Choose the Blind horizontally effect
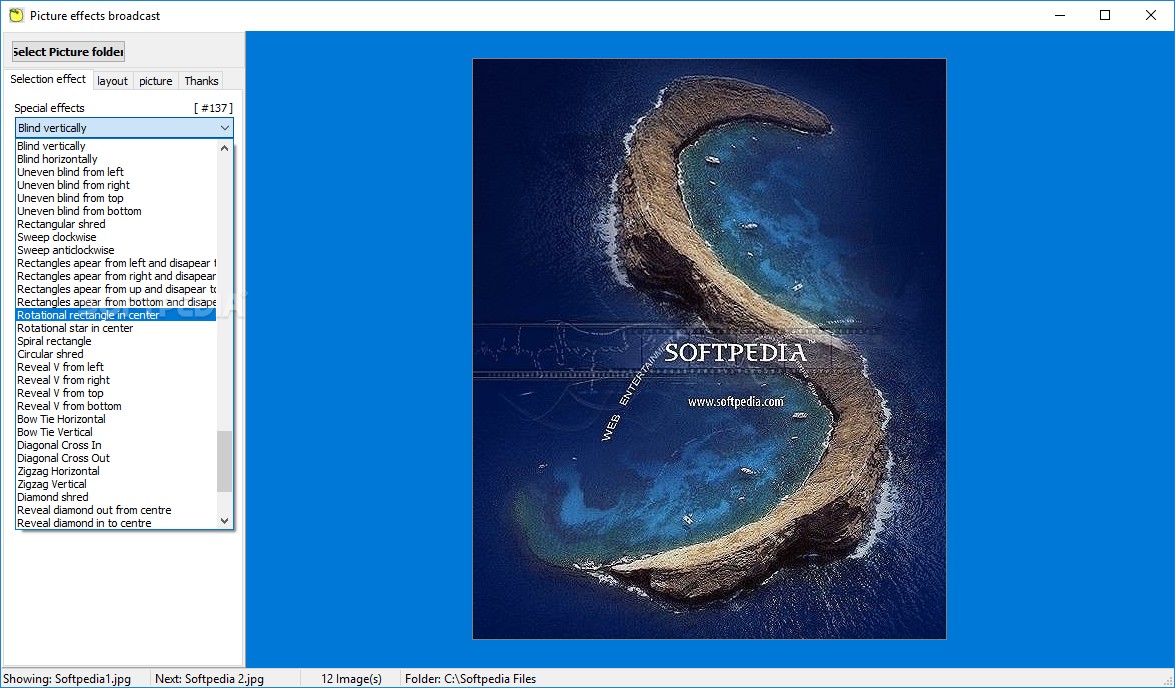This screenshot has height=688, width=1175. click(116, 159)
